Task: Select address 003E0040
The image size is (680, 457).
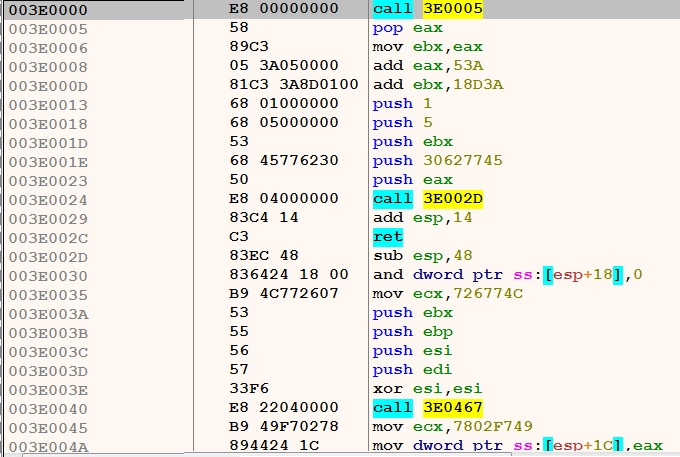Action: (x=48, y=409)
